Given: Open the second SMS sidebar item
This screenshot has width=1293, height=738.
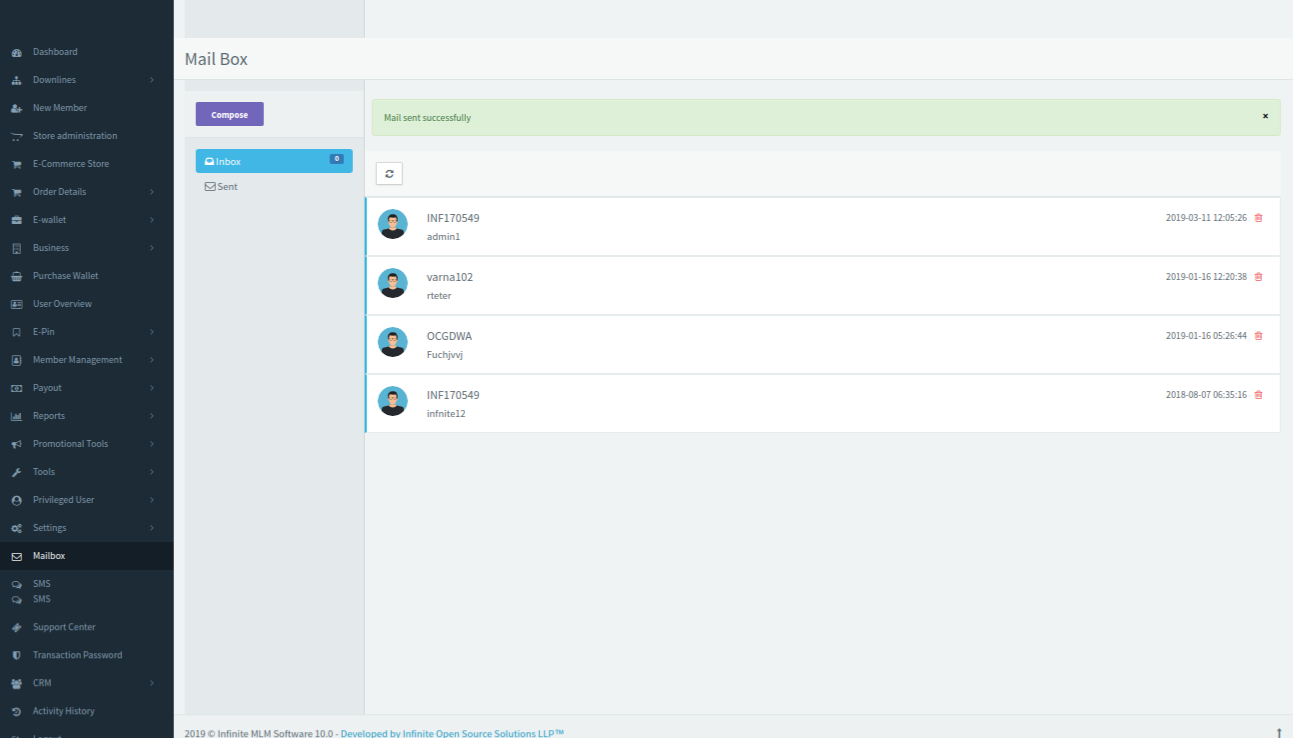Looking at the screenshot, I should (x=41, y=599).
